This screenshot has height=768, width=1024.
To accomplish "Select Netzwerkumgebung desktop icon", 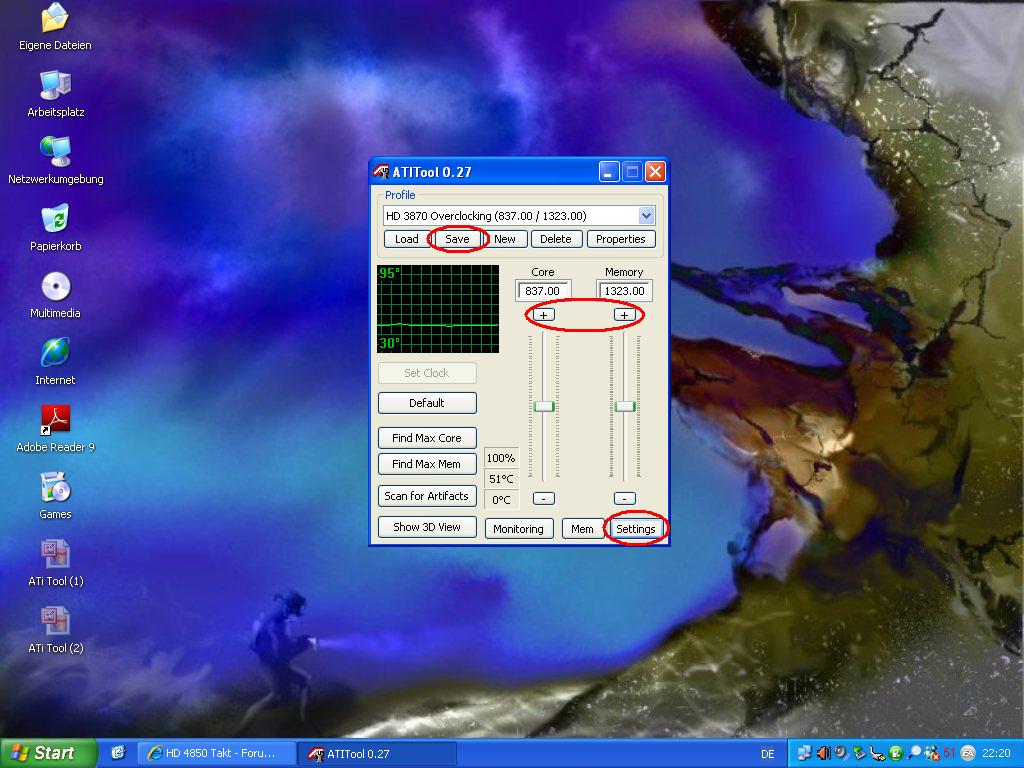I will pyautogui.click(x=56, y=161).
